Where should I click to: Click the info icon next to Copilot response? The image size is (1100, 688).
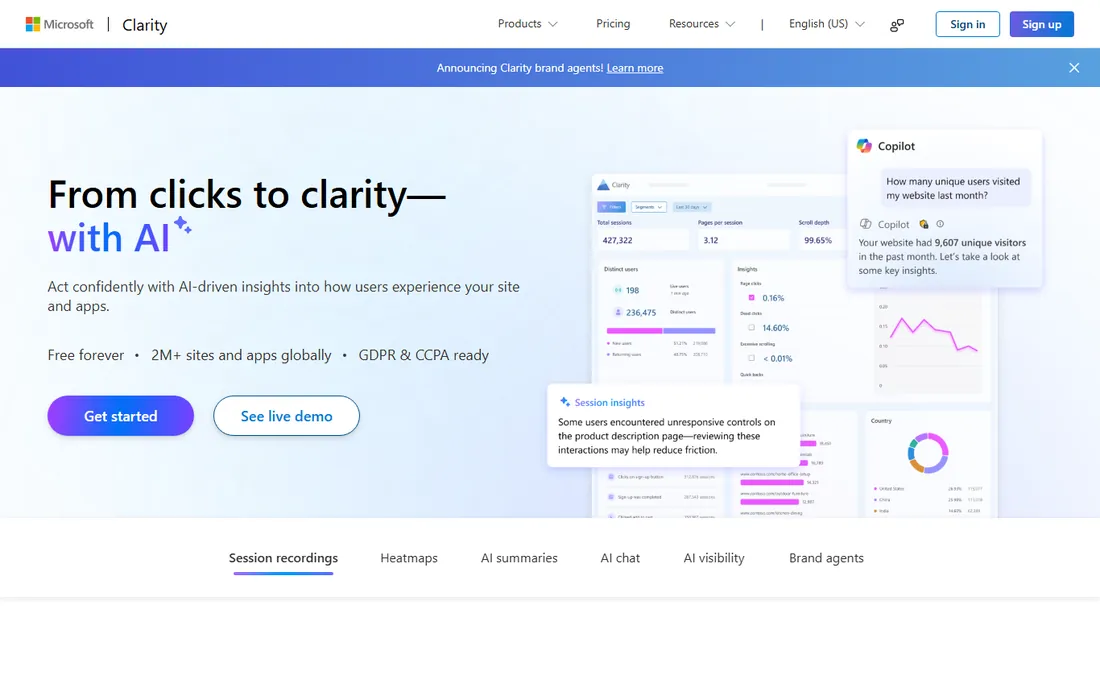pyautogui.click(x=940, y=224)
